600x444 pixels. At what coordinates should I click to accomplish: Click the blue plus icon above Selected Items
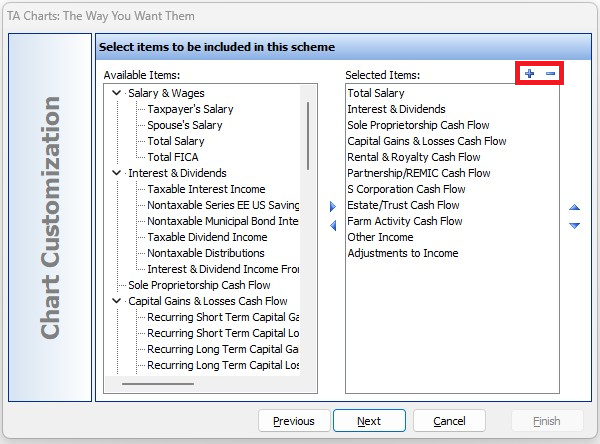pyautogui.click(x=530, y=73)
